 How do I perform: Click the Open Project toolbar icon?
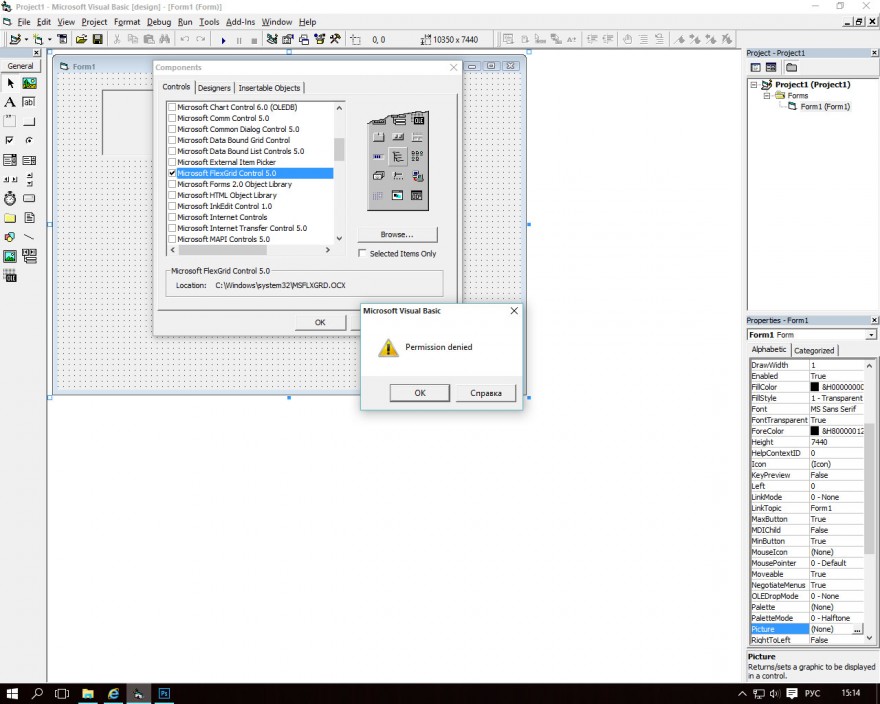click(81, 39)
